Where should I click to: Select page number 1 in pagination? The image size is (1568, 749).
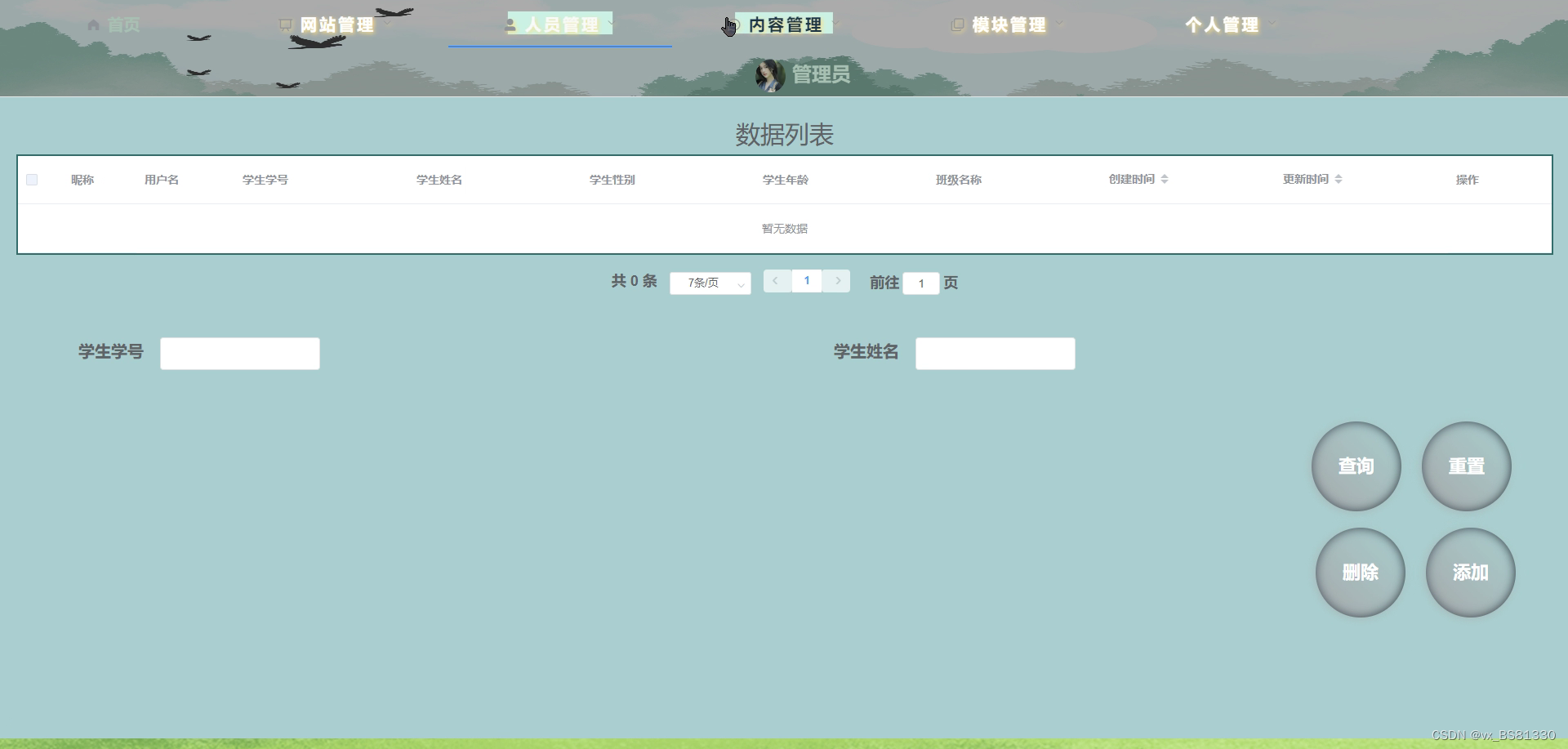pos(807,281)
